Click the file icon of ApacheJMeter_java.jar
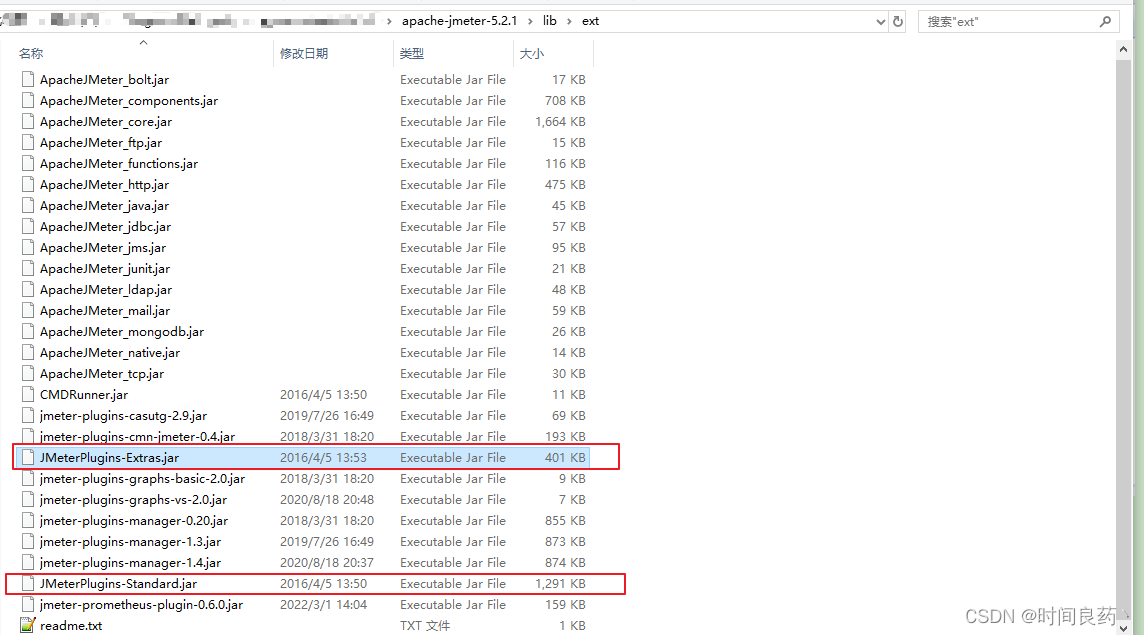Image resolution: width=1144 pixels, height=635 pixels. (28, 206)
